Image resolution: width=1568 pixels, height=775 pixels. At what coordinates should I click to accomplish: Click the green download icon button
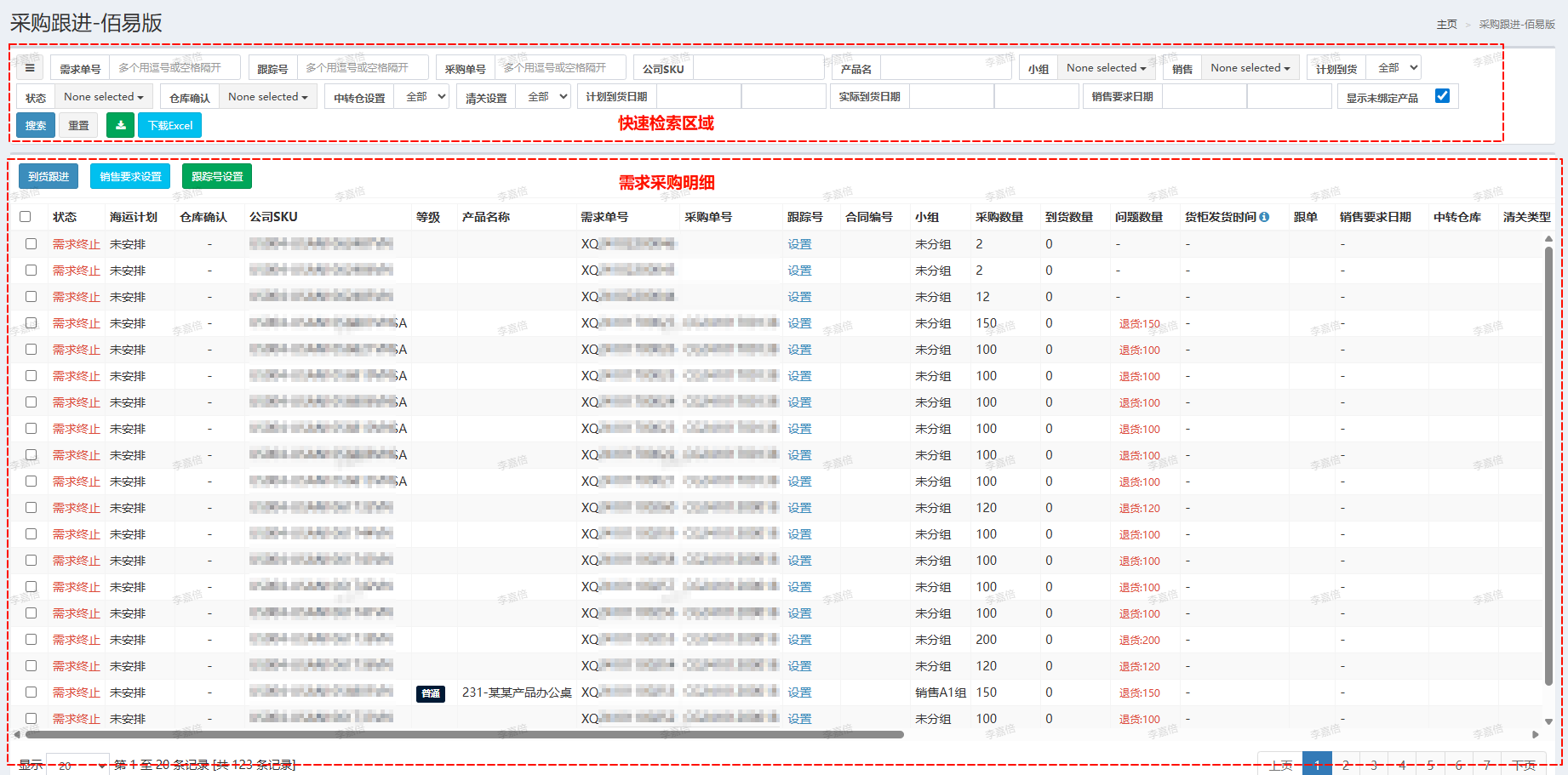coord(120,125)
